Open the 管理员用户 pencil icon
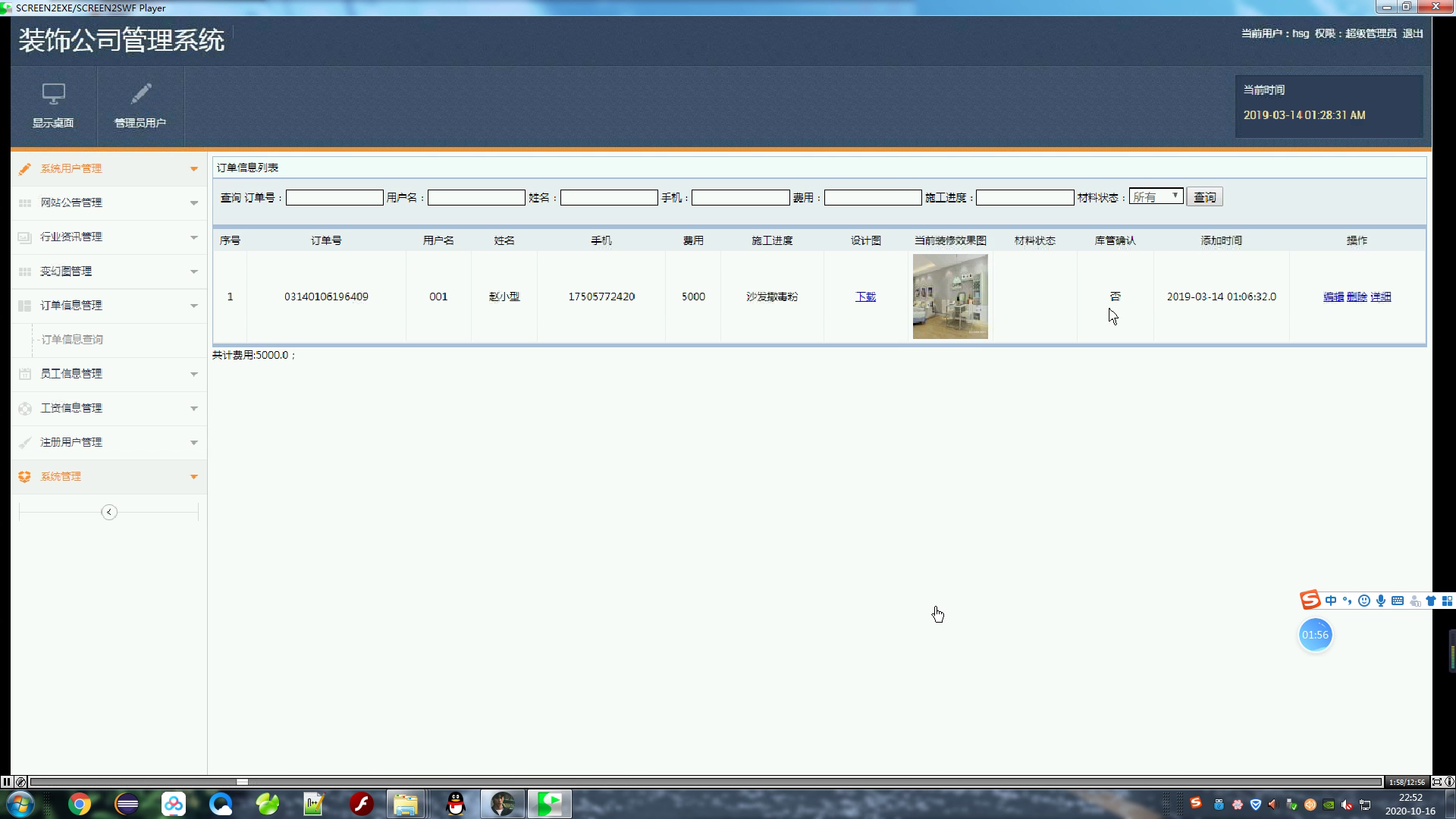This screenshot has height=819, width=1456. click(140, 94)
